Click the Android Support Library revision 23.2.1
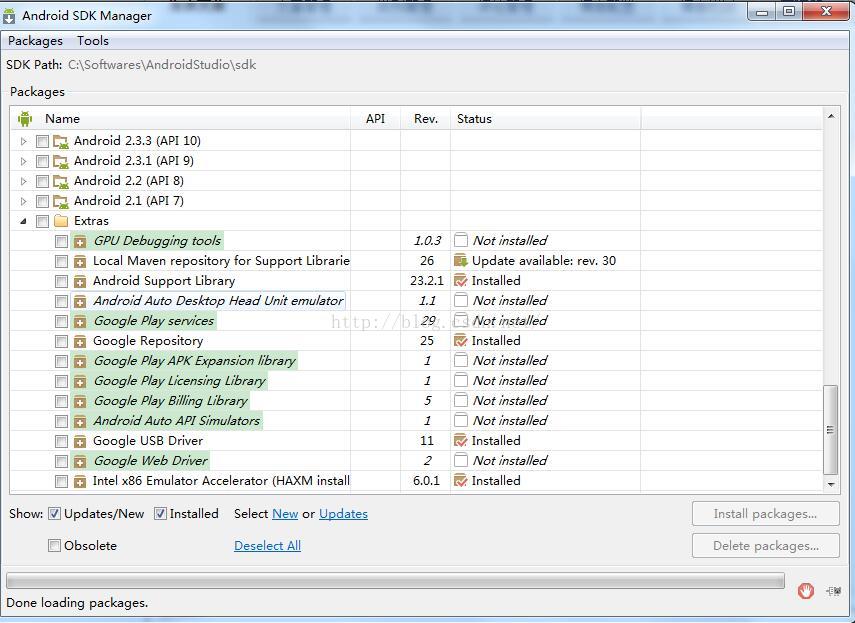Image resolution: width=855 pixels, height=623 pixels. point(427,281)
